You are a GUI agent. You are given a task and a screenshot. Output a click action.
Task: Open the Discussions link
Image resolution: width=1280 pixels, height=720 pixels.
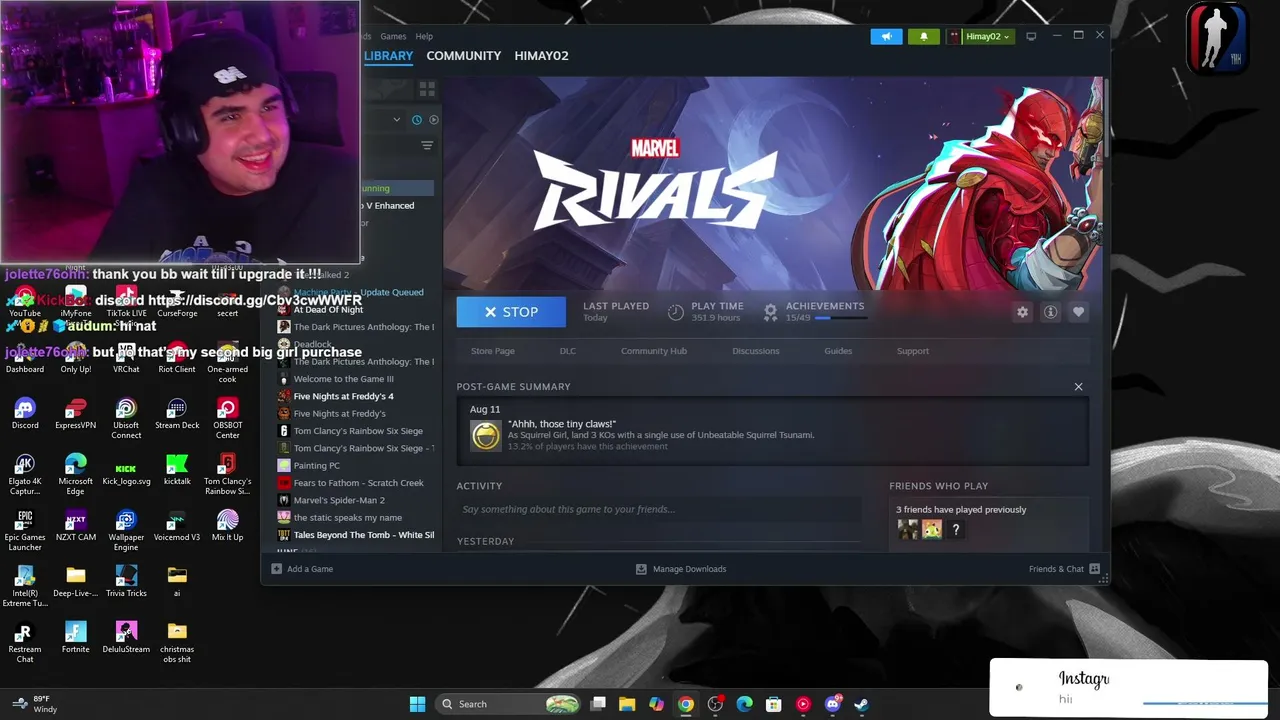coord(756,351)
